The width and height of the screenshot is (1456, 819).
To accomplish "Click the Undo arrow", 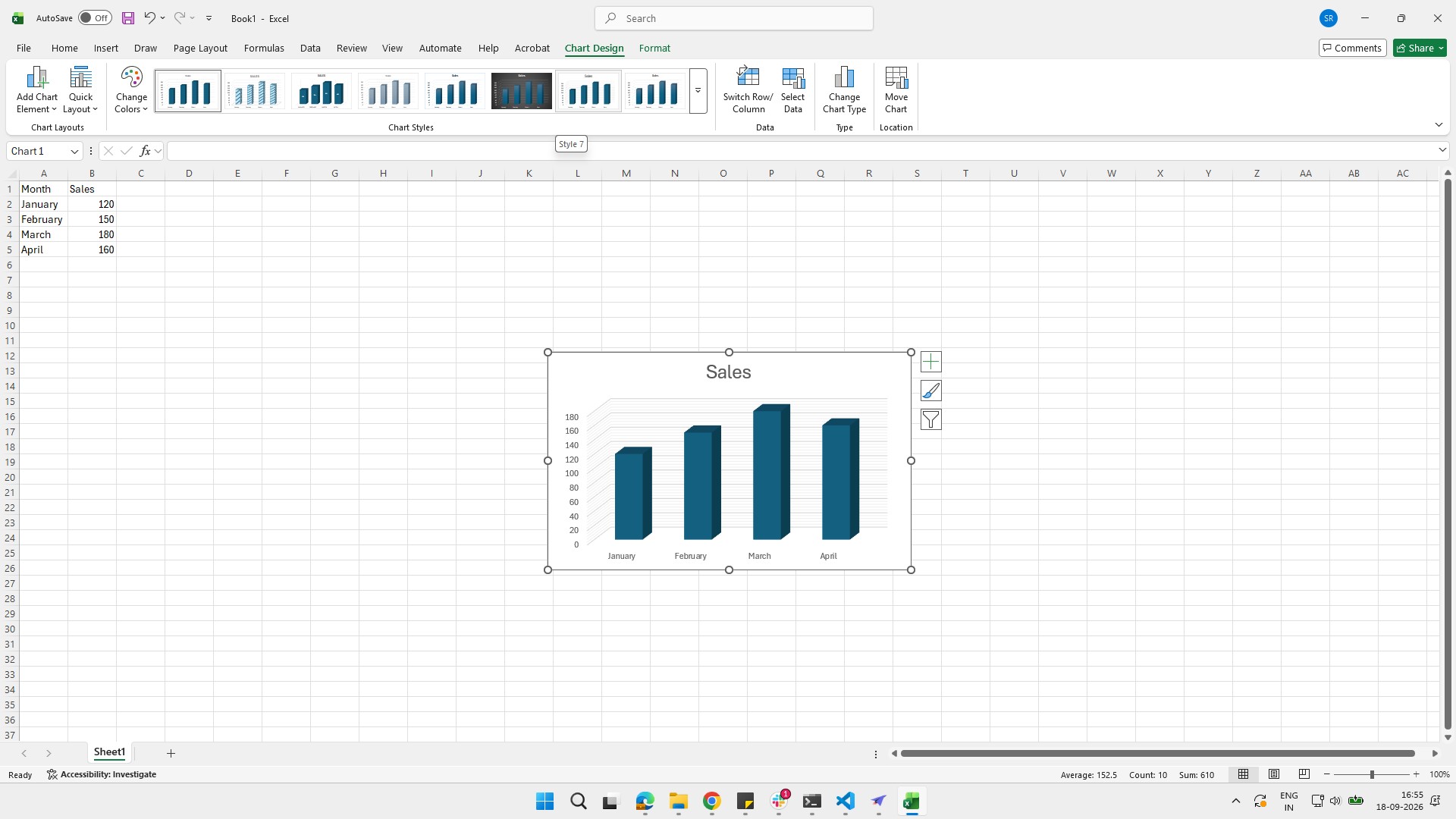I will (x=150, y=17).
